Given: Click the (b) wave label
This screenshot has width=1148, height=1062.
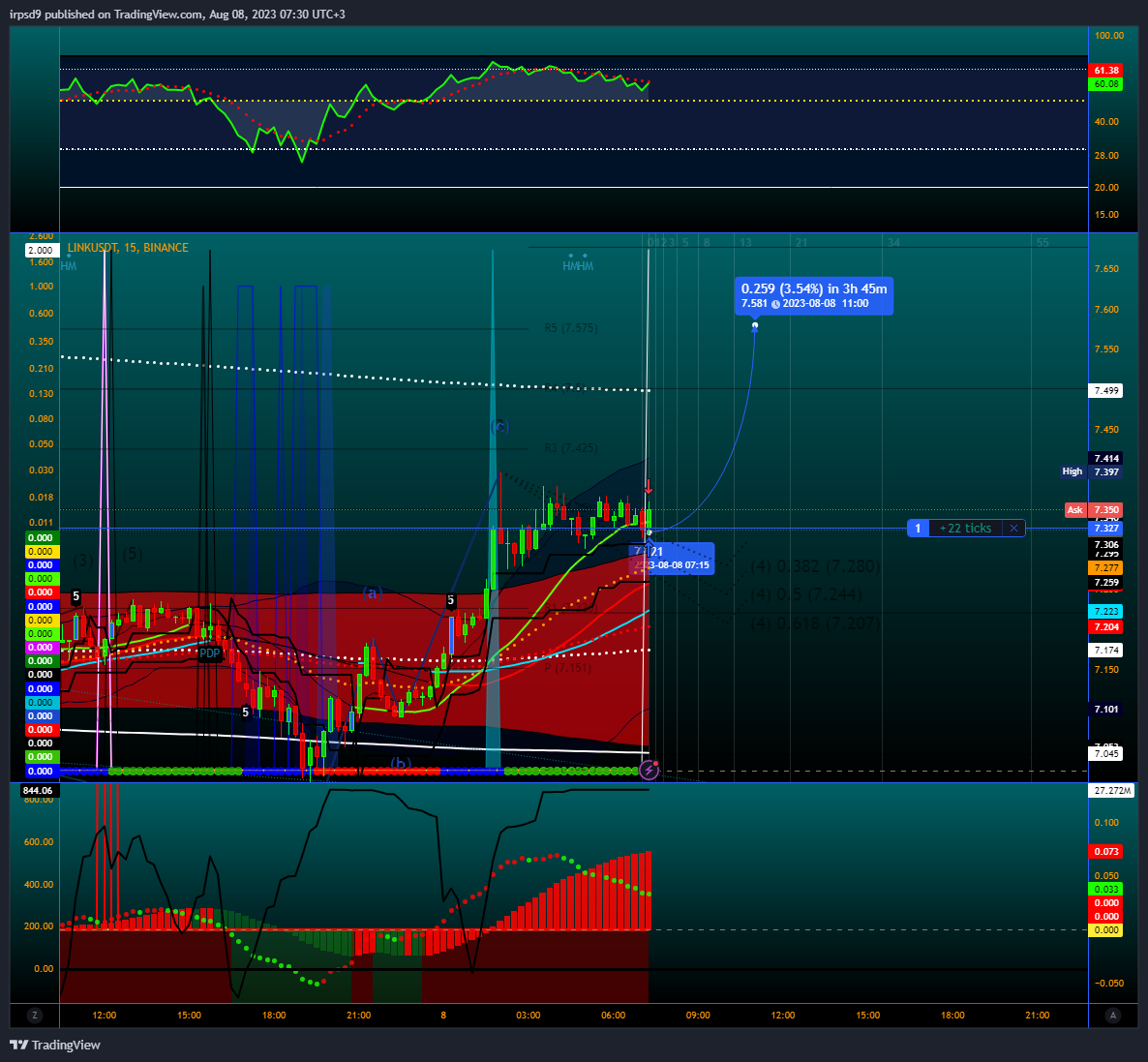Looking at the screenshot, I should pos(400,763).
